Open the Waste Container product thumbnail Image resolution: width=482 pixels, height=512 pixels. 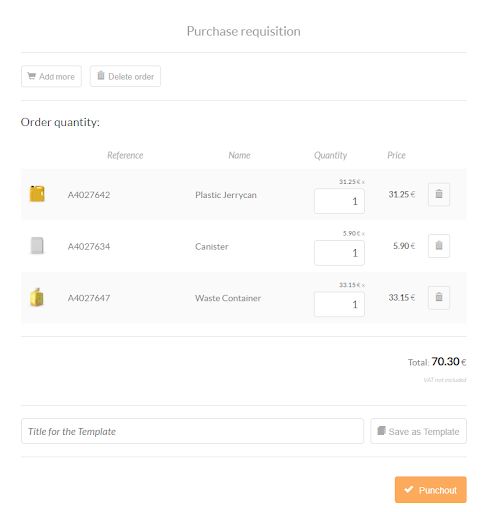point(37,297)
